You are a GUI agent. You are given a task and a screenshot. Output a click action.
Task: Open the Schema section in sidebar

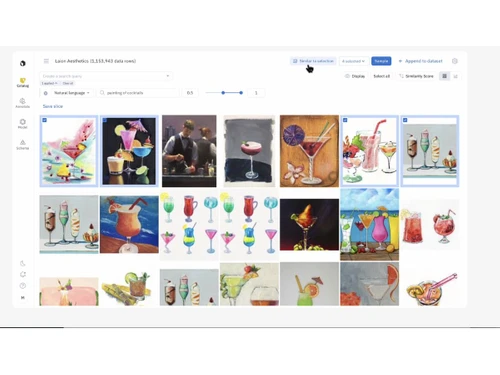pyautogui.click(x=23, y=145)
